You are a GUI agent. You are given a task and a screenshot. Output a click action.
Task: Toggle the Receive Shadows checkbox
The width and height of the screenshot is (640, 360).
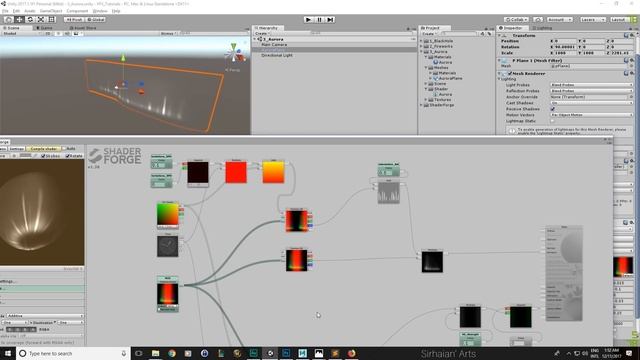(553, 109)
